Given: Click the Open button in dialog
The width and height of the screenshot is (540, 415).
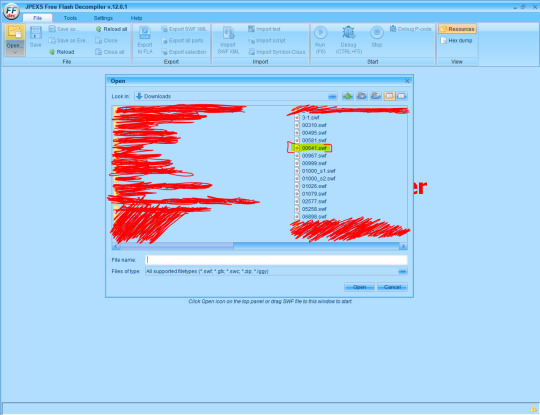Looking at the screenshot, I should [359, 287].
